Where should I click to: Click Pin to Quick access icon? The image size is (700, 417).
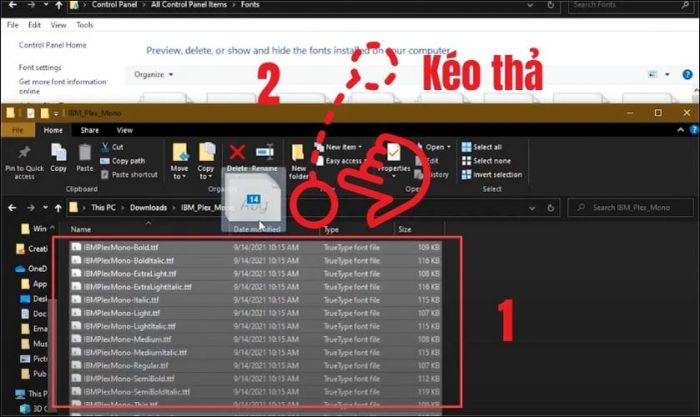point(24,153)
